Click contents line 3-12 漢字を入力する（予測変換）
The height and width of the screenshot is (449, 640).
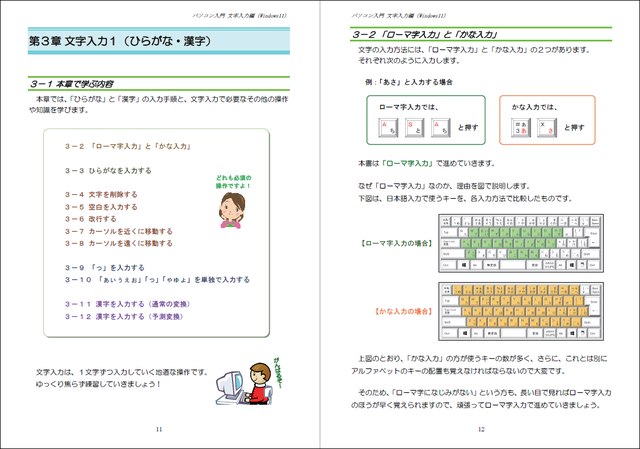coord(124,316)
